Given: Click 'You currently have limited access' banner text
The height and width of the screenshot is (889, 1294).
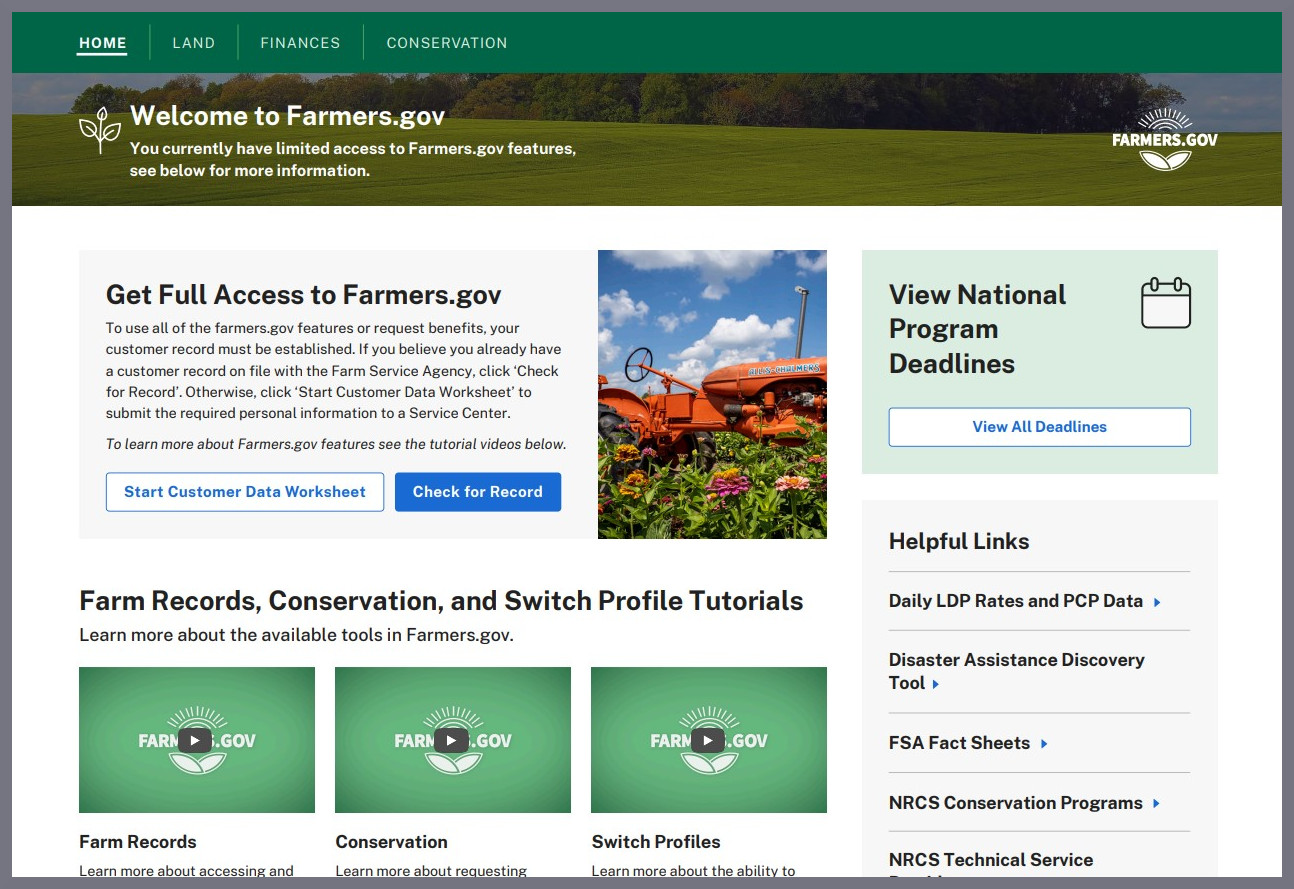Looking at the screenshot, I should click(x=353, y=160).
